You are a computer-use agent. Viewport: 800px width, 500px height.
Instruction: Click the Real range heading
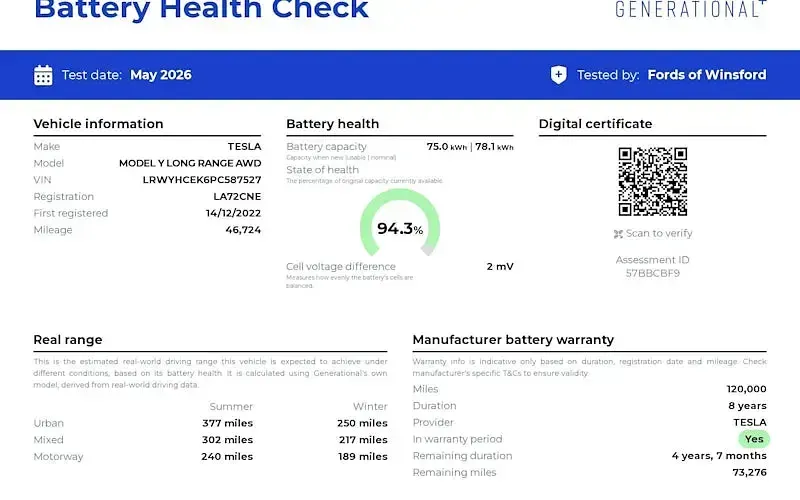(x=68, y=340)
